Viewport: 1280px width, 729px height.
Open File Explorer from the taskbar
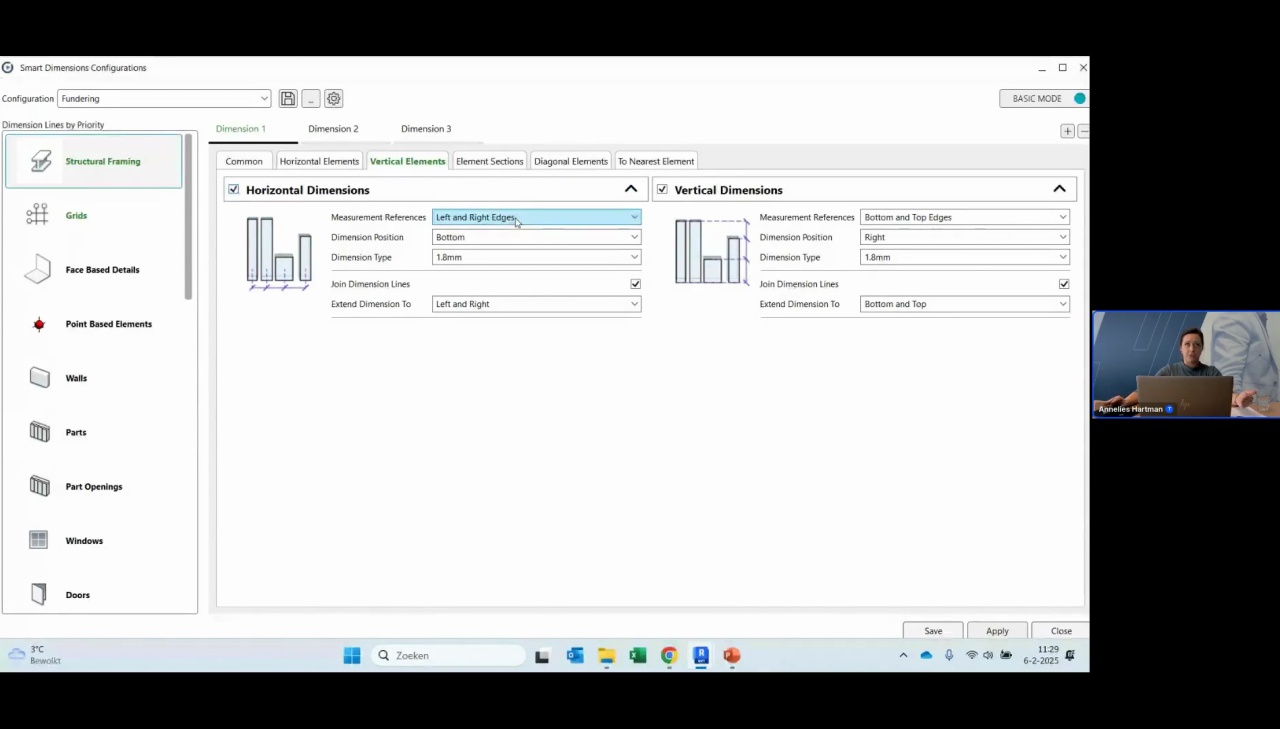606,656
